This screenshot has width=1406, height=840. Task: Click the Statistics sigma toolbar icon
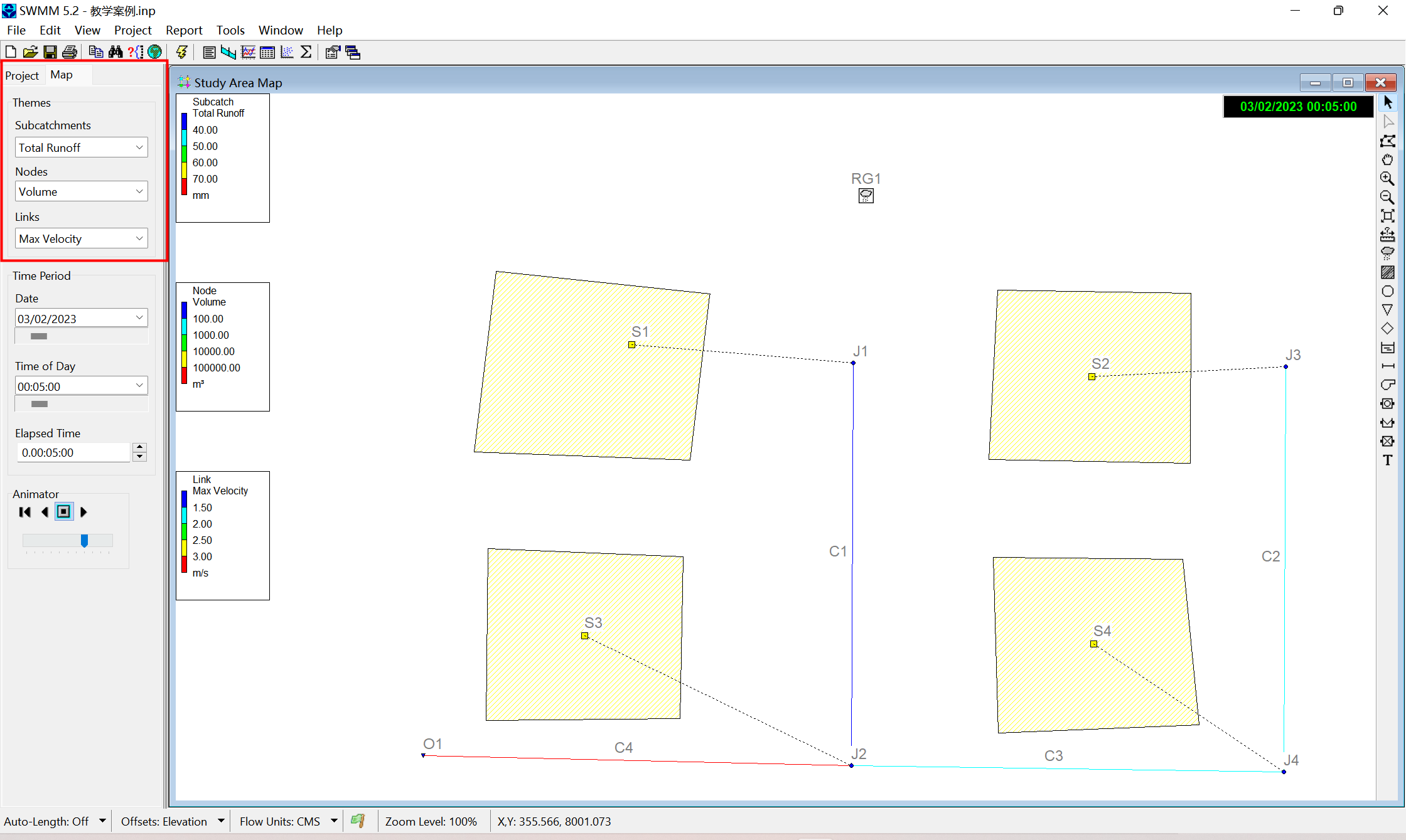pyautogui.click(x=306, y=52)
